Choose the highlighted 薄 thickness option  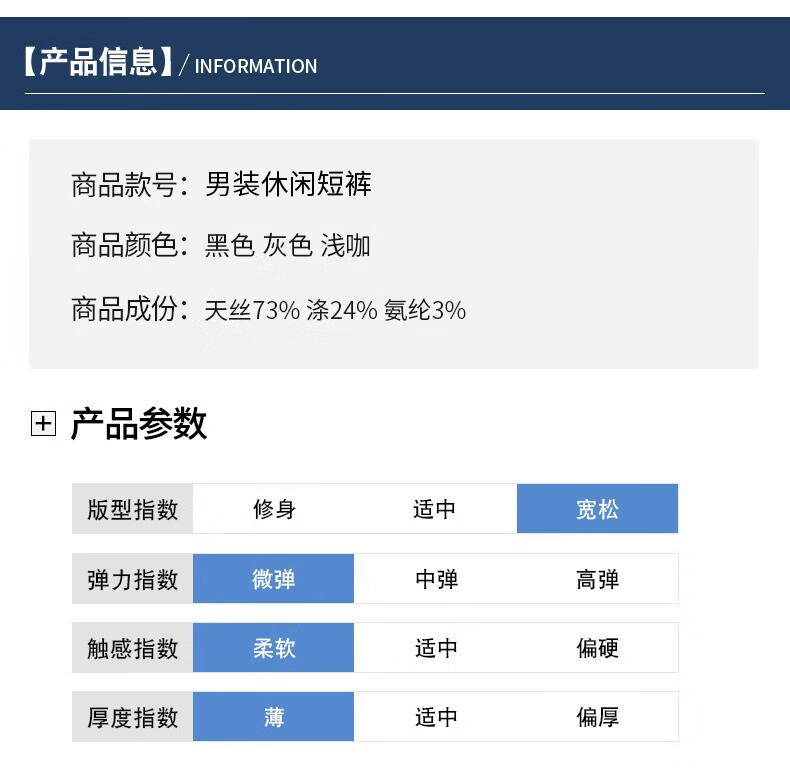[x=274, y=717]
